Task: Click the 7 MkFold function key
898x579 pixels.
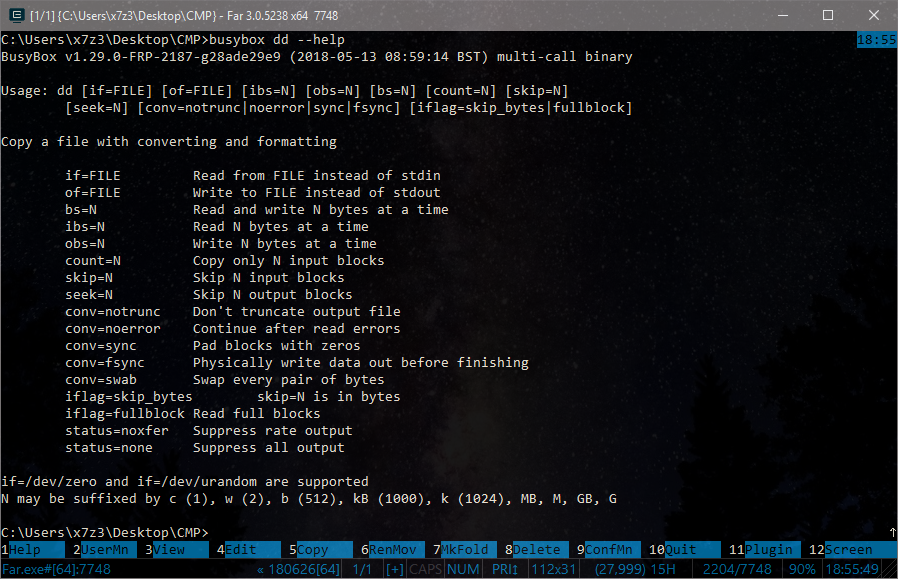Action: (x=464, y=550)
